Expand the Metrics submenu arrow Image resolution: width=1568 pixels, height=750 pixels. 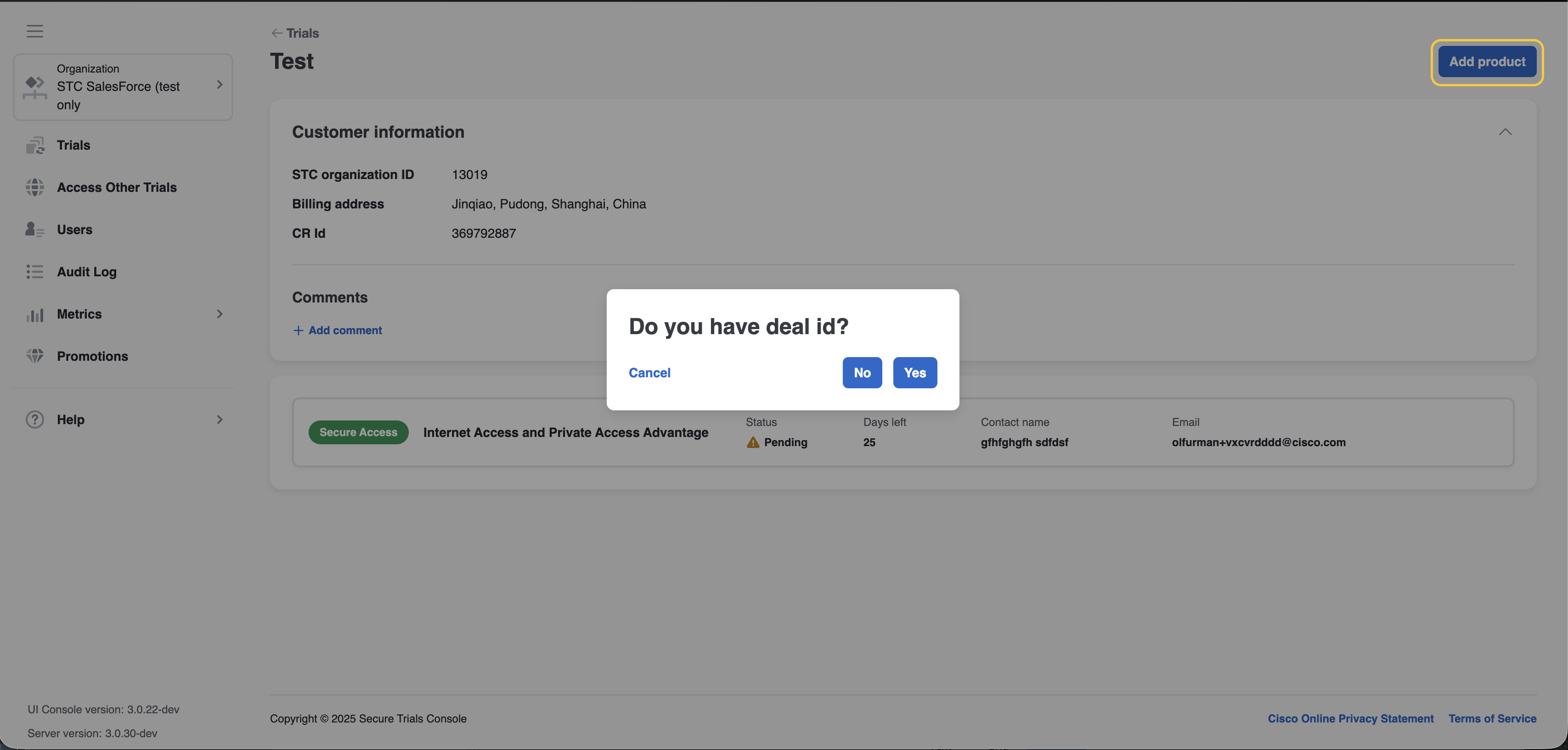[x=220, y=314]
